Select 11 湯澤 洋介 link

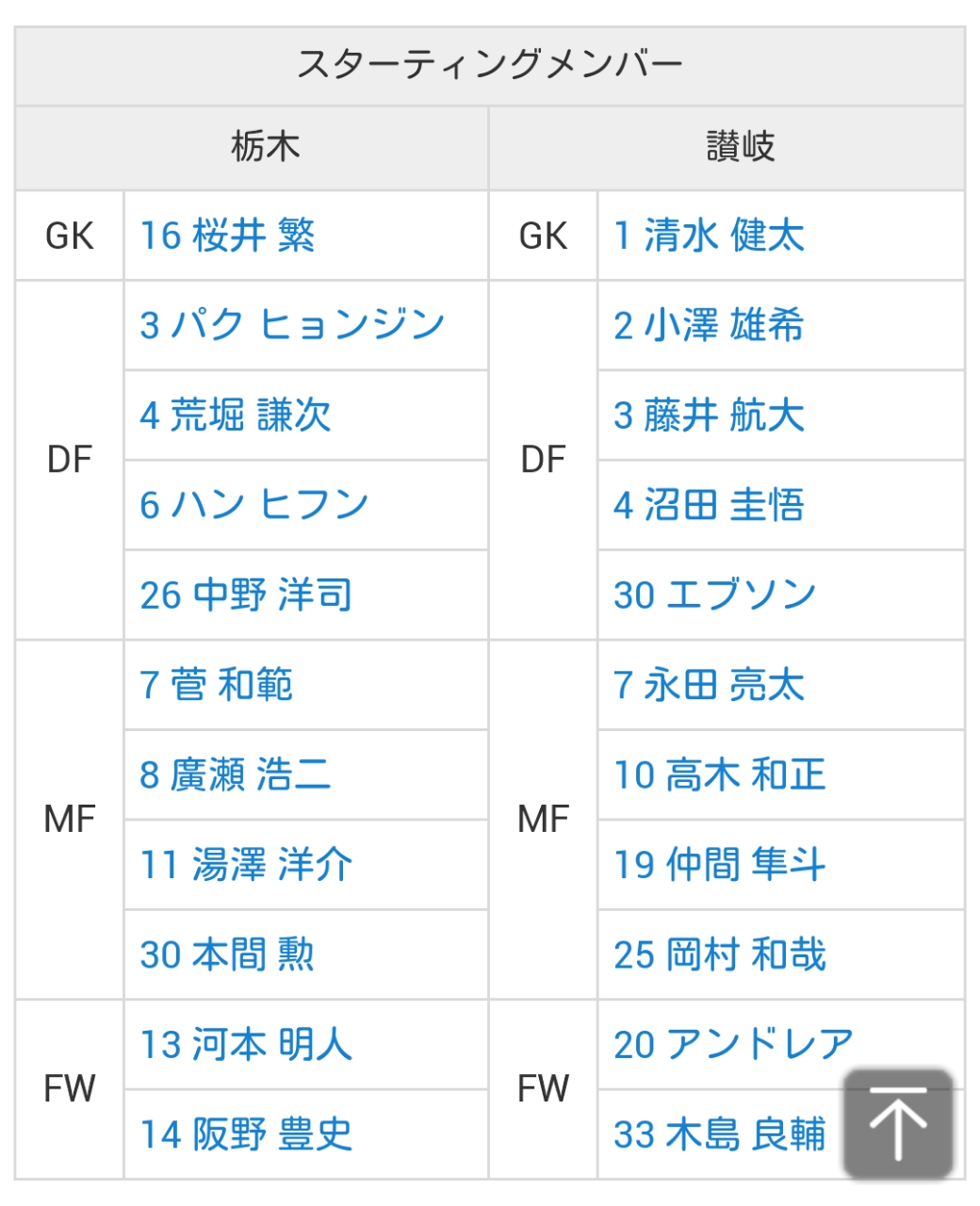coord(246,865)
